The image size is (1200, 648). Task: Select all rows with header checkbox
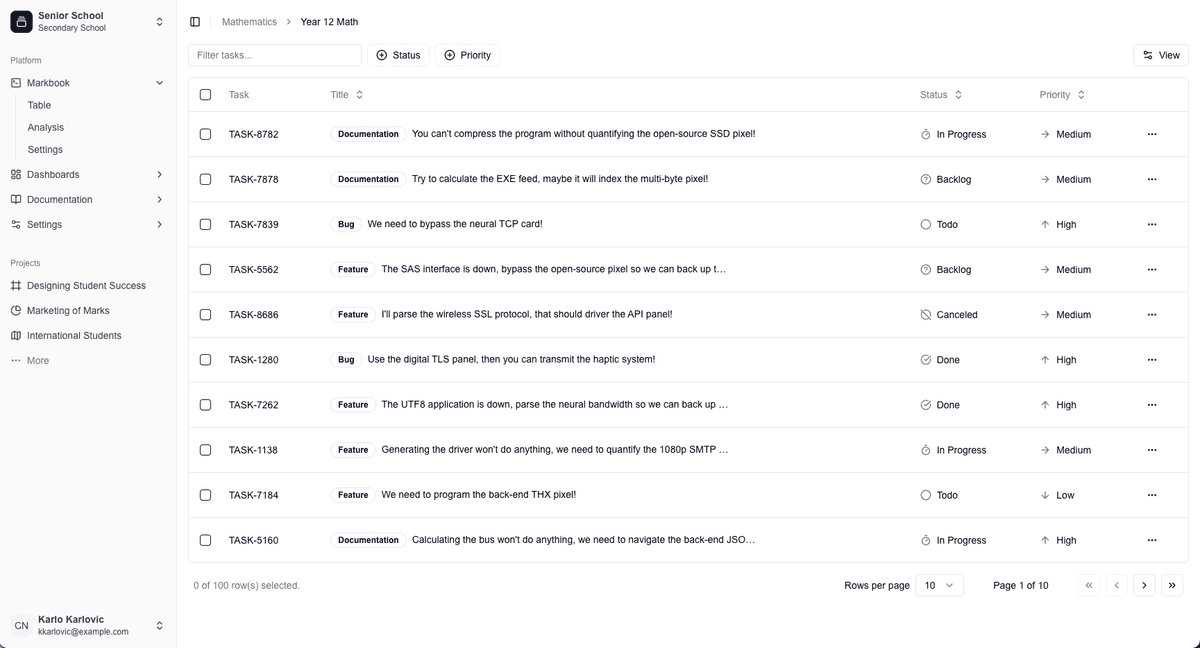tap(205, 94)
